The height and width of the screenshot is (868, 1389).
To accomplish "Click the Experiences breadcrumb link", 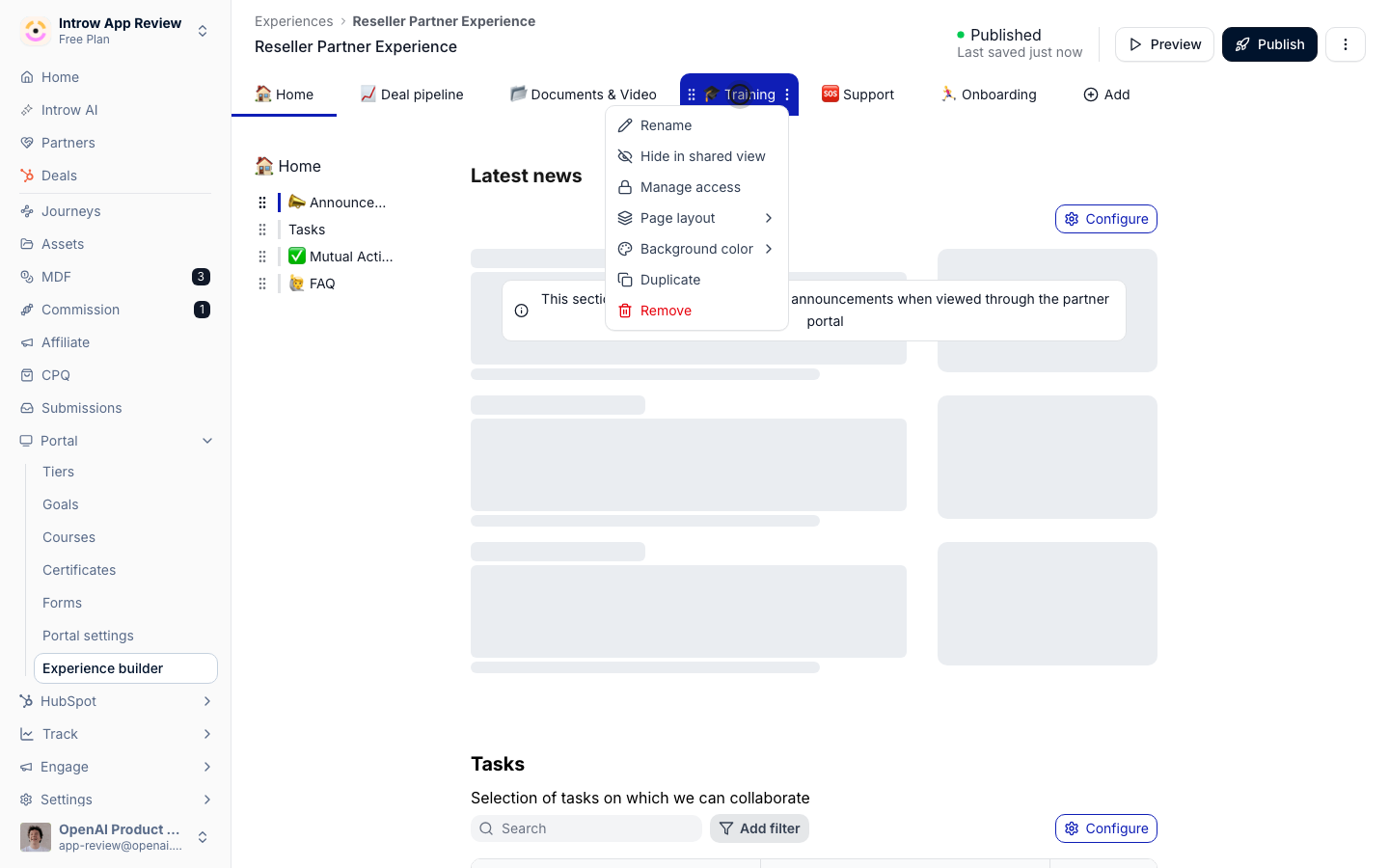I will 294,21.
